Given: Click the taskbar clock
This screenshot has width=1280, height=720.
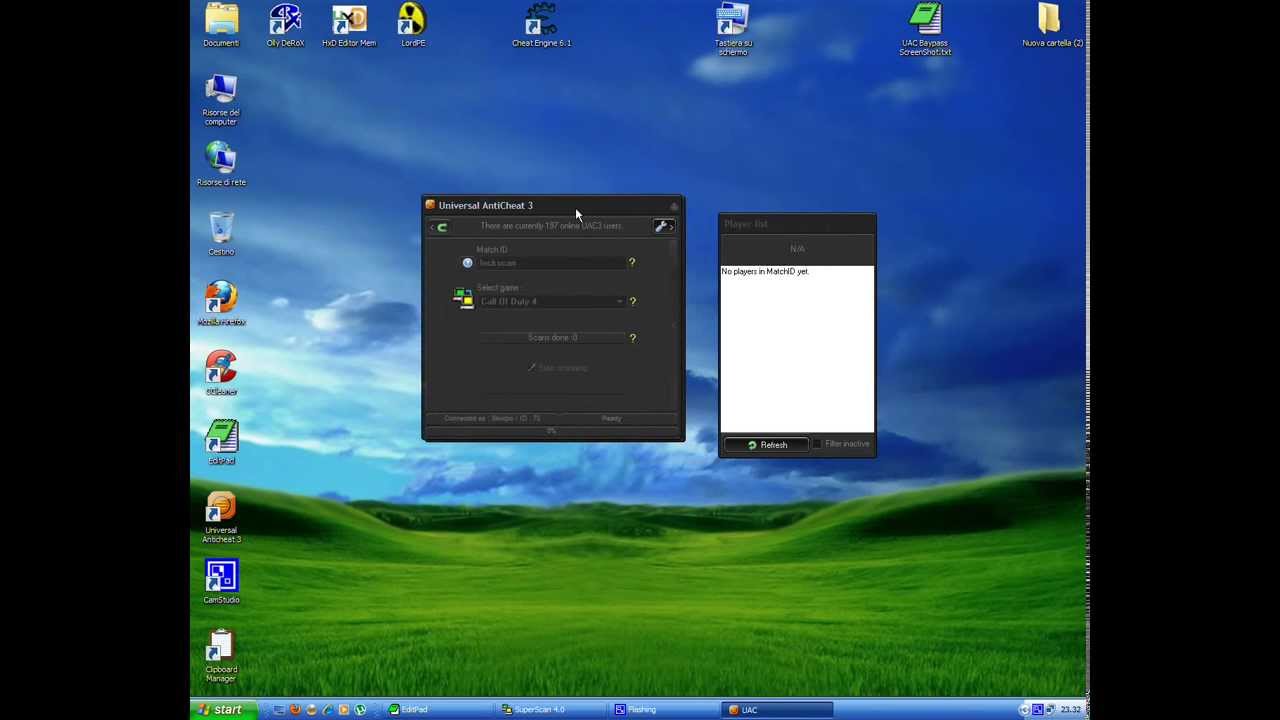Looking at the screenshot, I should (1071, 710).
